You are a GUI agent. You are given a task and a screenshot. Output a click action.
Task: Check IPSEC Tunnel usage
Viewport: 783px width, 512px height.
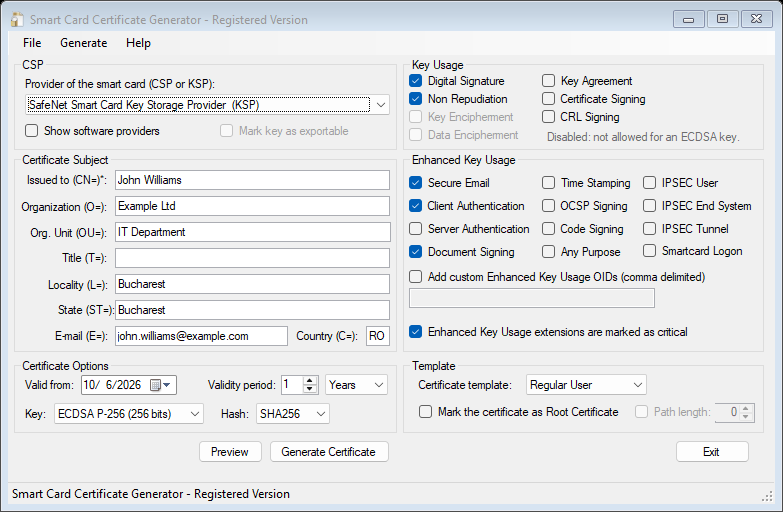point(649,229)
